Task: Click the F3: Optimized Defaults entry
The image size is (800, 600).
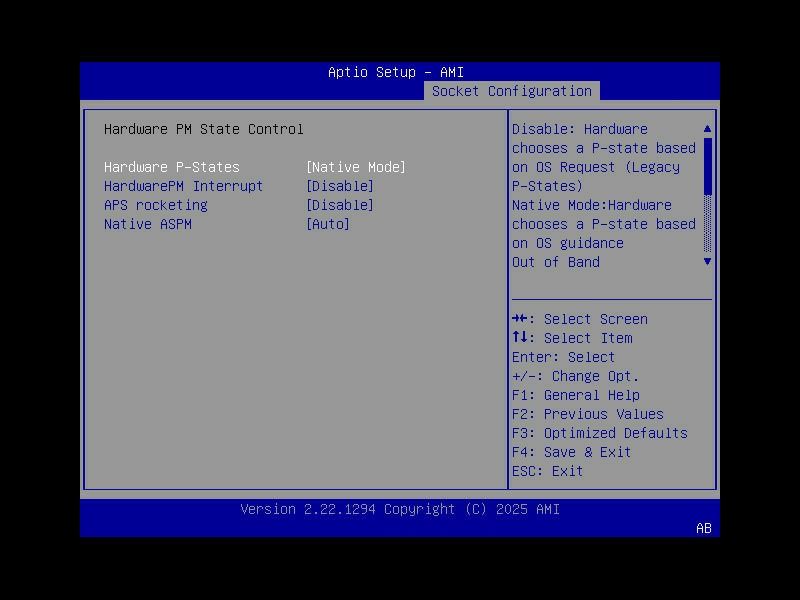Action: 600,433
